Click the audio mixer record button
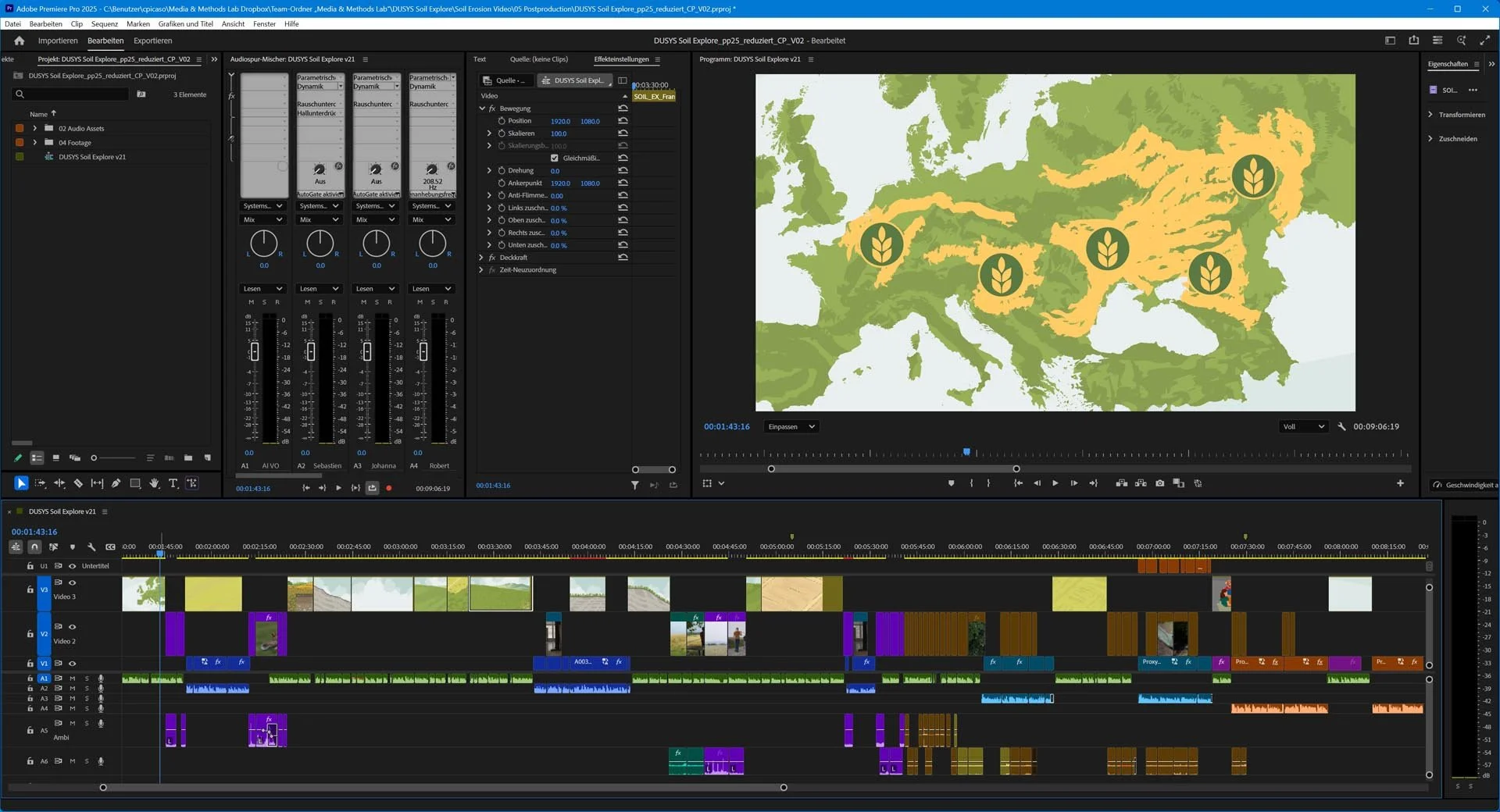1500x812 pixels. pyautogui.click(x=388, y=488)
